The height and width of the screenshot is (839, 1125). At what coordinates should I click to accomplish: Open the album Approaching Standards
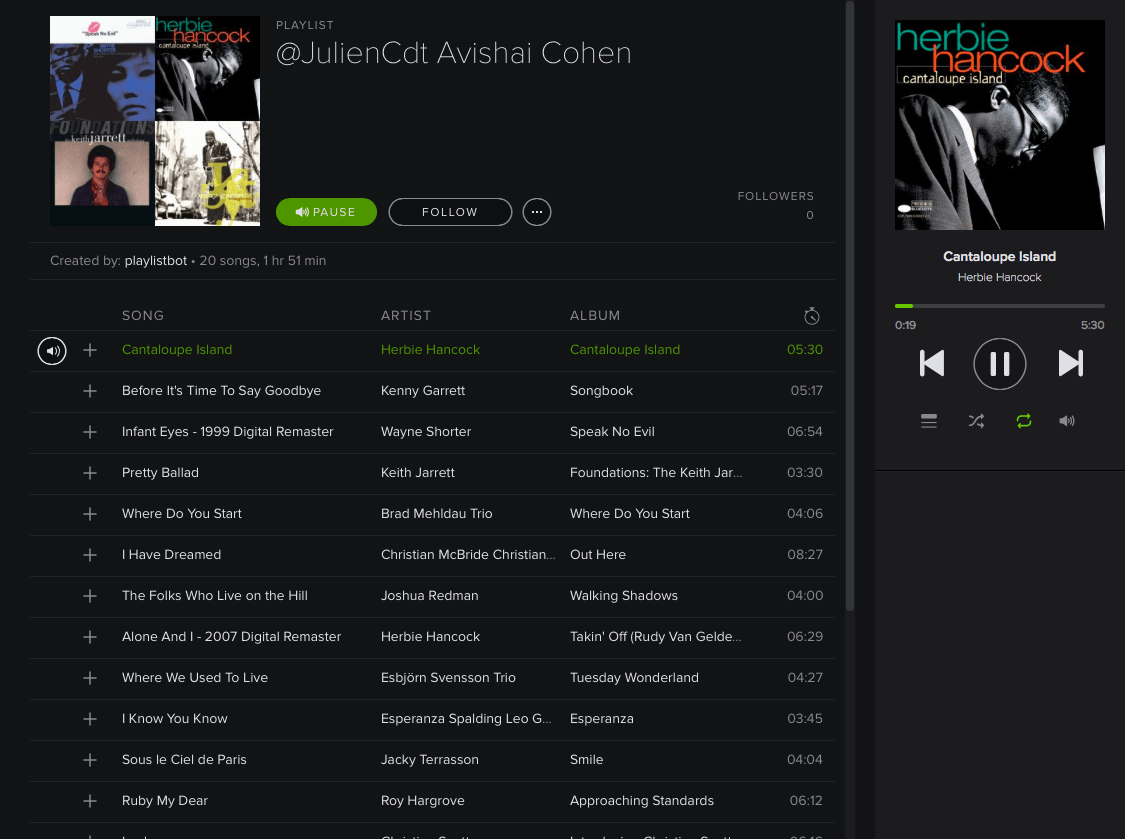tap(641, 800)
